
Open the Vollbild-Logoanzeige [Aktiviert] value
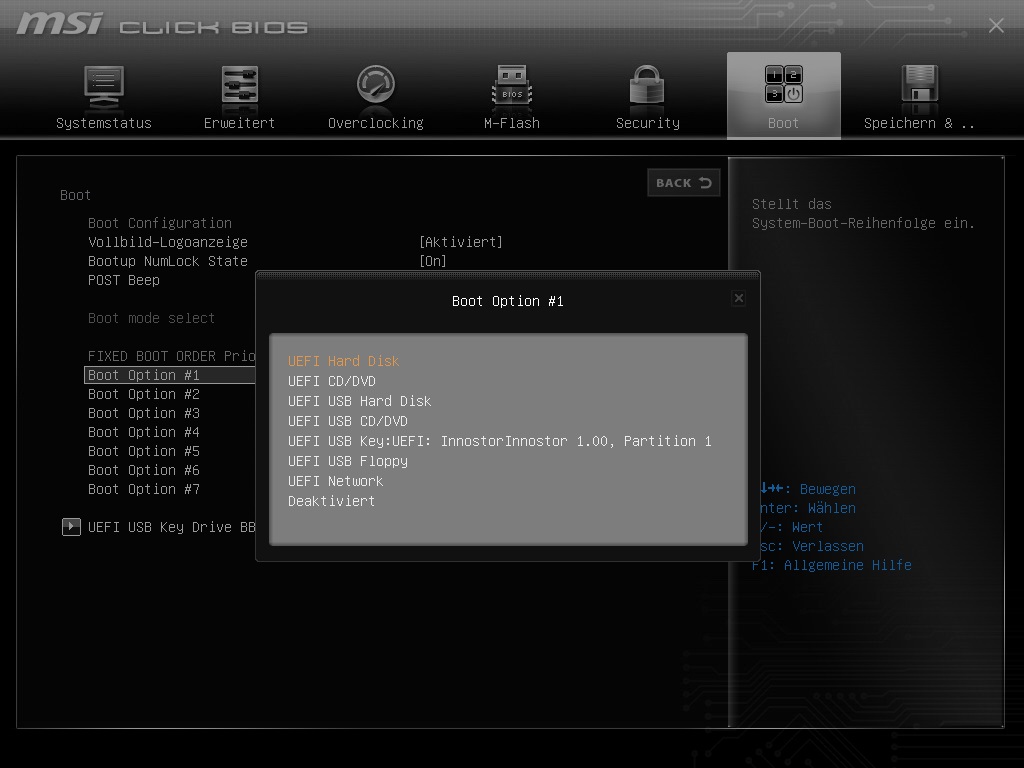[460, 242]
